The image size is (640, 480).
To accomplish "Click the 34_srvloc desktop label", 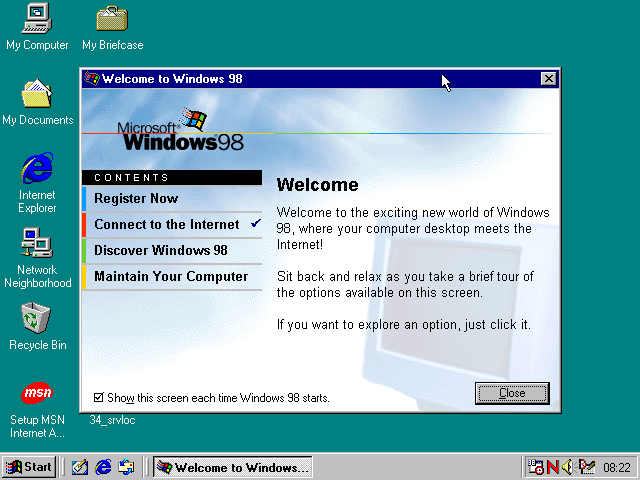I will click(112, 420).
